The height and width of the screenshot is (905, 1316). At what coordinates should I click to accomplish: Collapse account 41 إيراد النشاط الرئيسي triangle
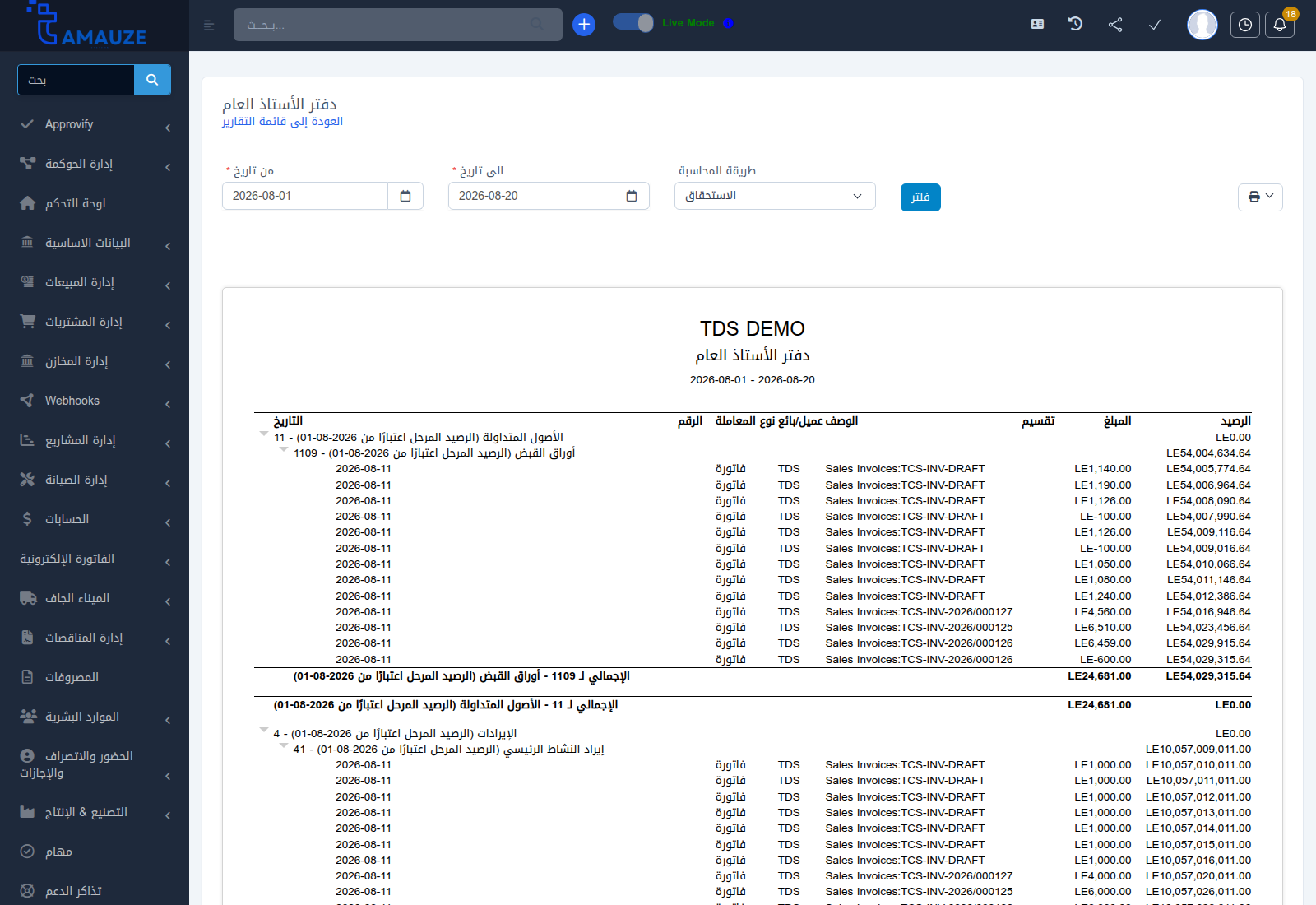pos(284,745)
